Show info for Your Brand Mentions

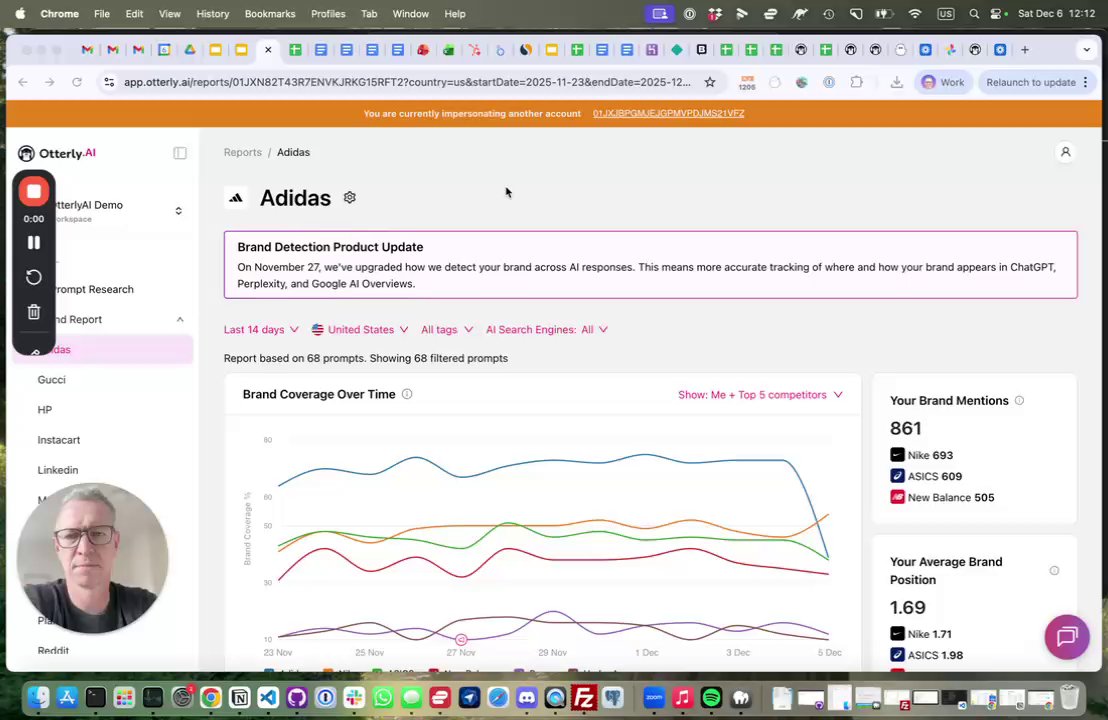tap(1019, 401)
